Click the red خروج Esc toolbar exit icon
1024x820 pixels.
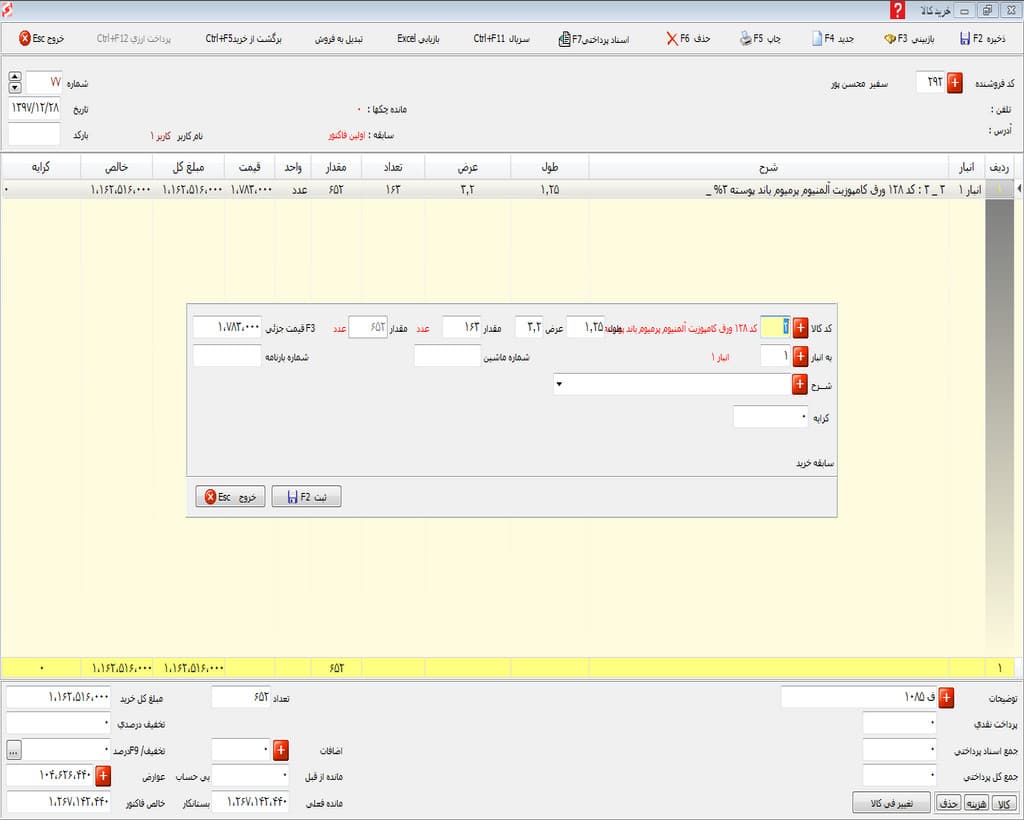25,38
